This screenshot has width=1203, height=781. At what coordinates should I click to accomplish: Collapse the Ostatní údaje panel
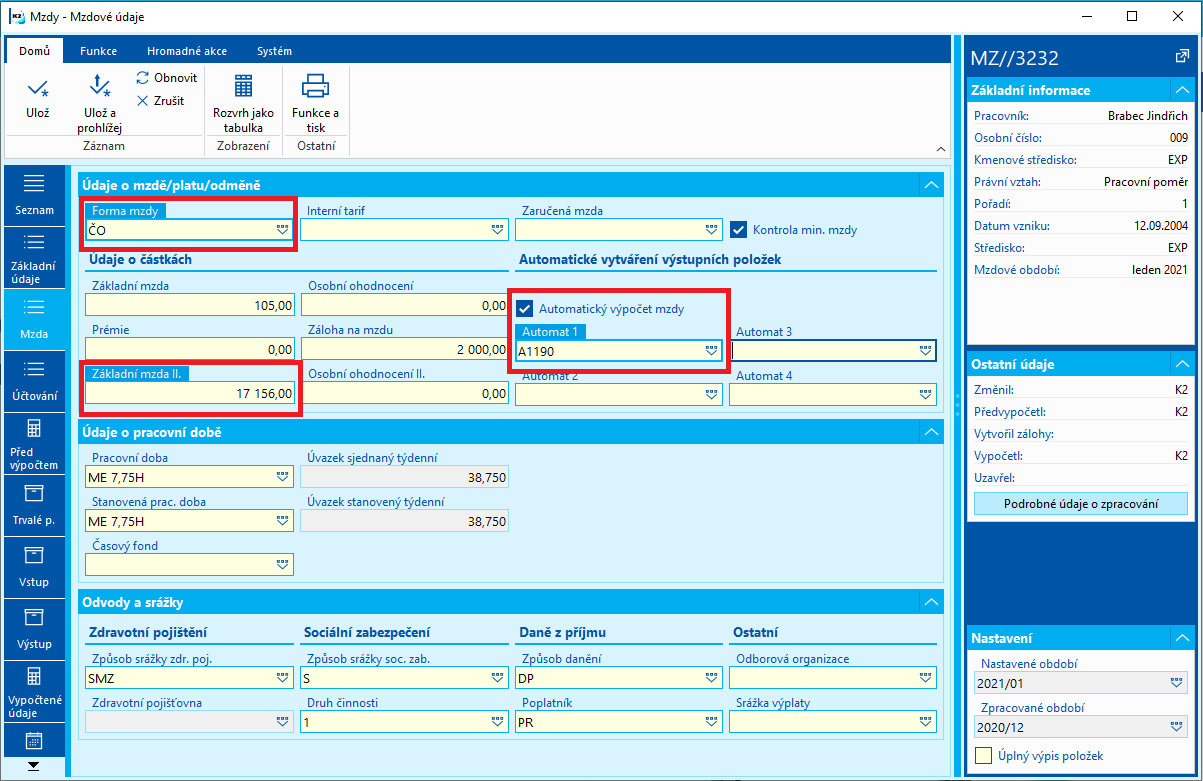1182,364
